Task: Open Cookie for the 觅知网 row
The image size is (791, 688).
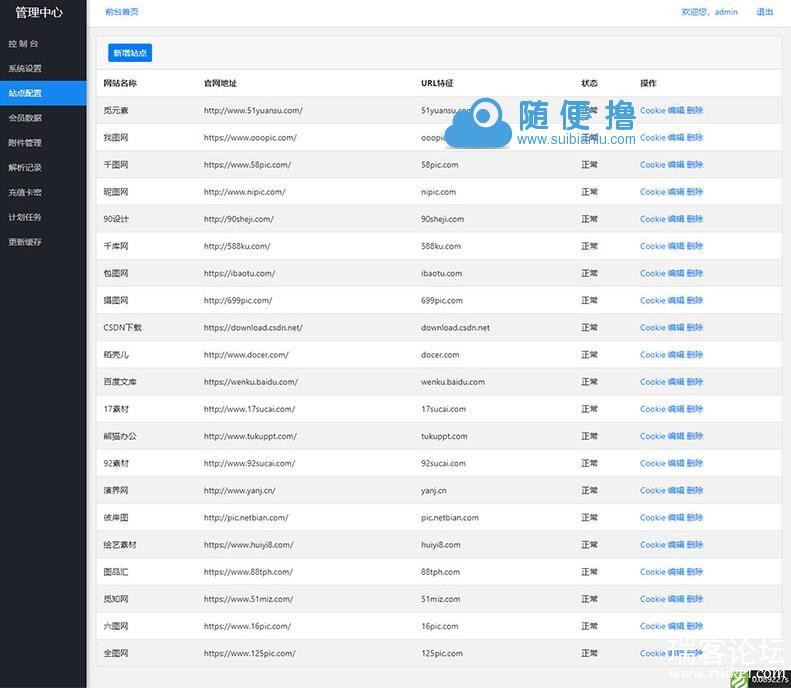Action: pyautogui.click(x=653, y=599)
